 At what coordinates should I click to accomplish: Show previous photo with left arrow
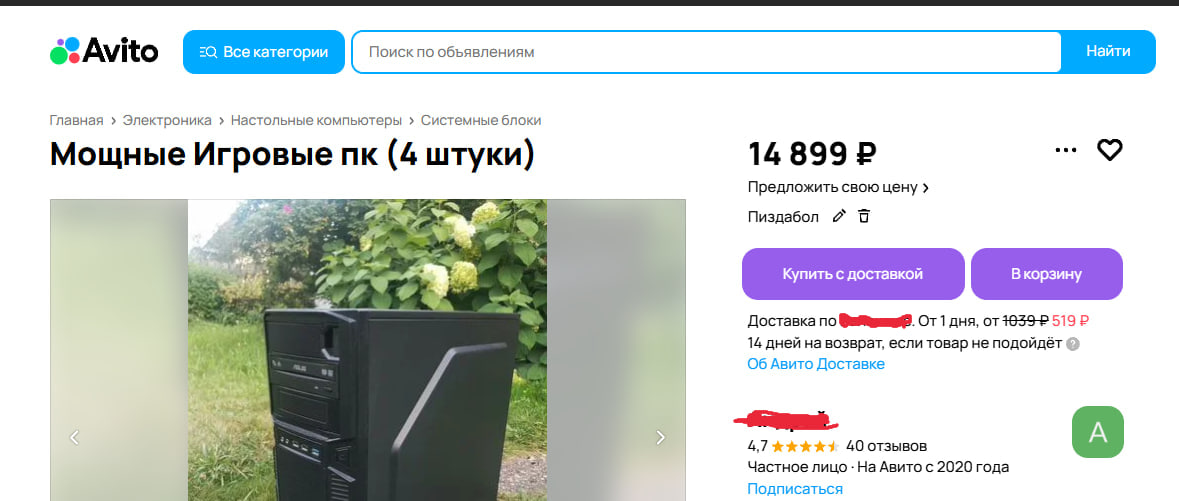(x=74, y=437)
